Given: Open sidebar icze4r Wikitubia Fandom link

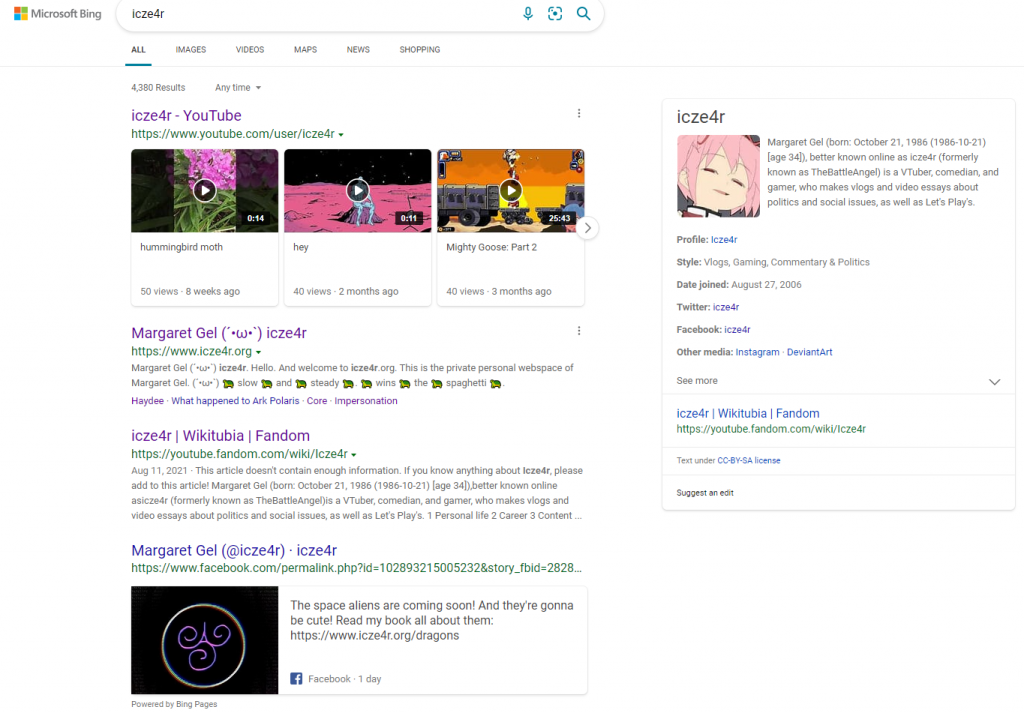Looking at the screenshot, I should (748, 413).
